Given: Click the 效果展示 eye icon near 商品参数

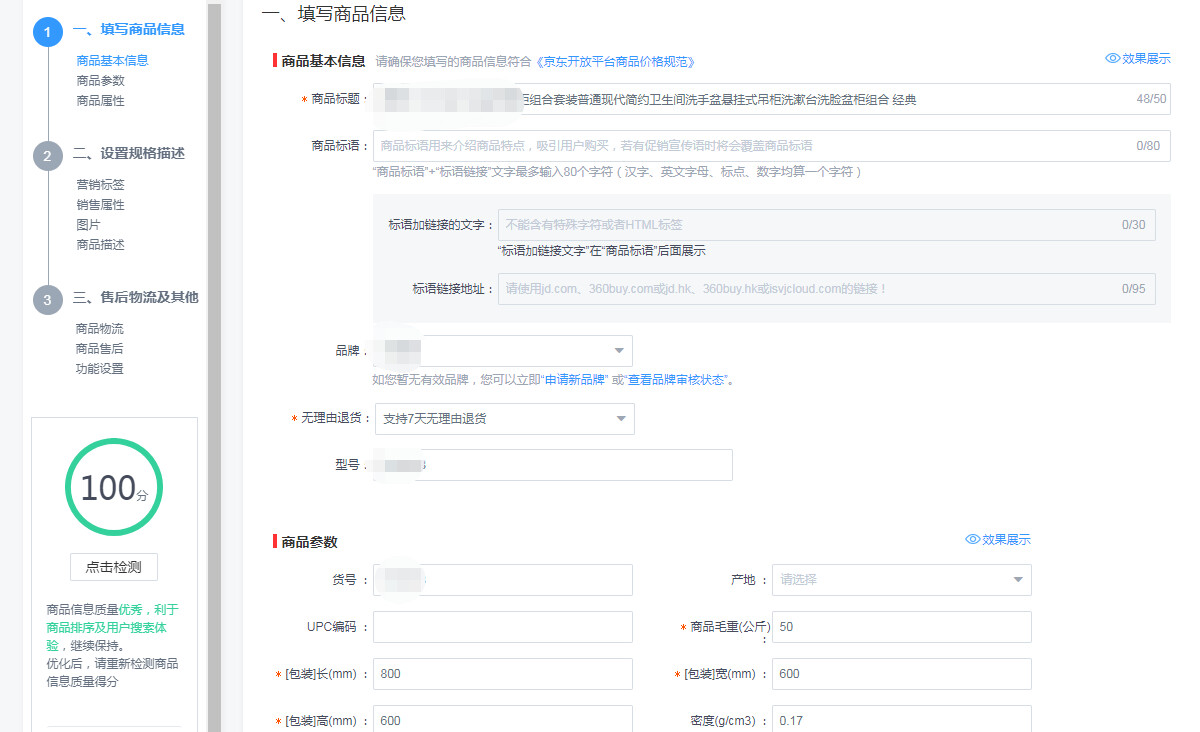Looking at the screenshot, I should (970, 539).
